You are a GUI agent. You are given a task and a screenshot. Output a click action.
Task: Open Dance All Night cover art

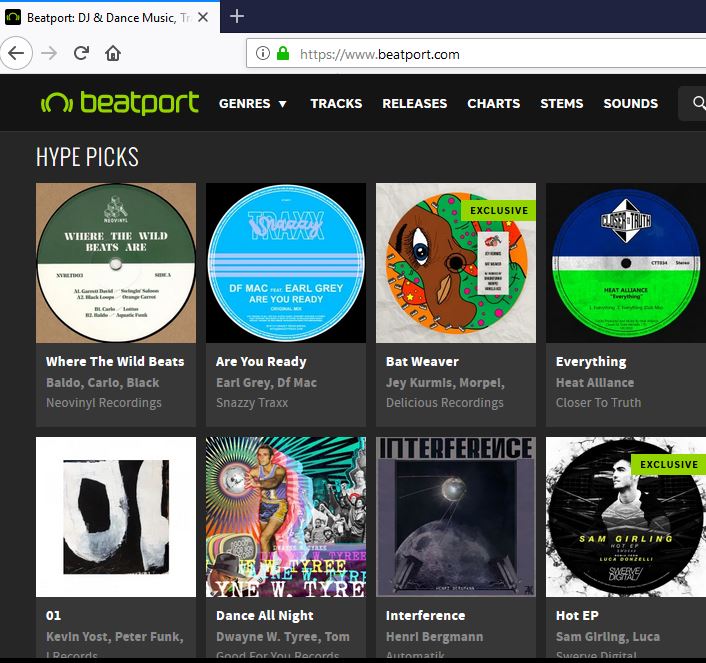point(286,517)
